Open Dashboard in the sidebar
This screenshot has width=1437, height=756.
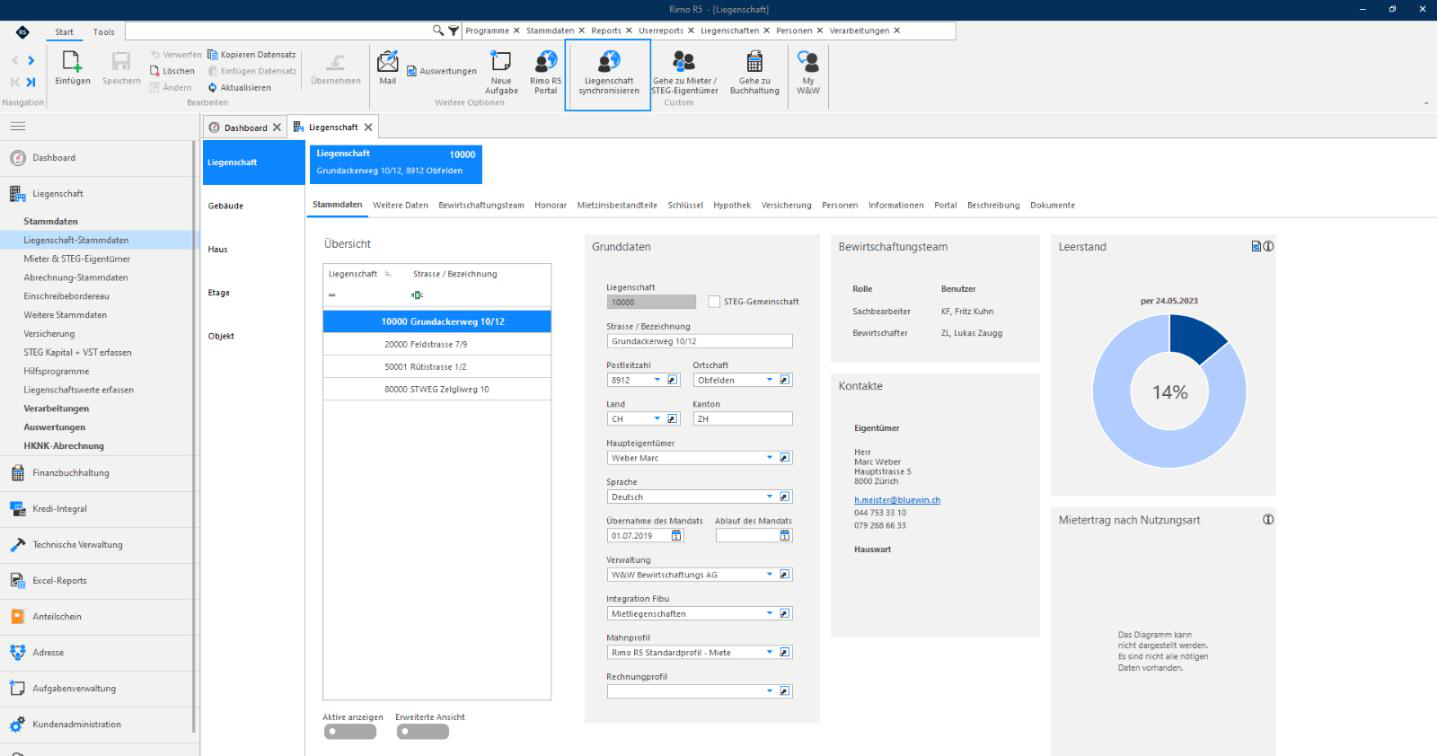pyautogui.click(x=54, y=158)
